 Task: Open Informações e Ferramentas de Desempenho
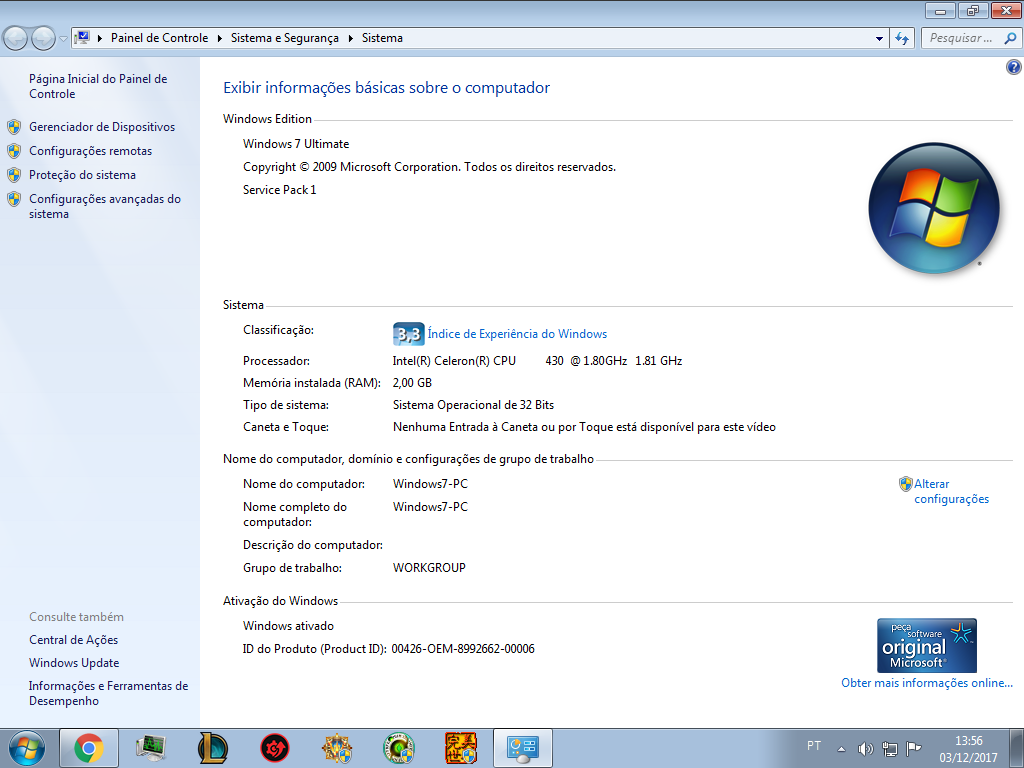[108, 693]
